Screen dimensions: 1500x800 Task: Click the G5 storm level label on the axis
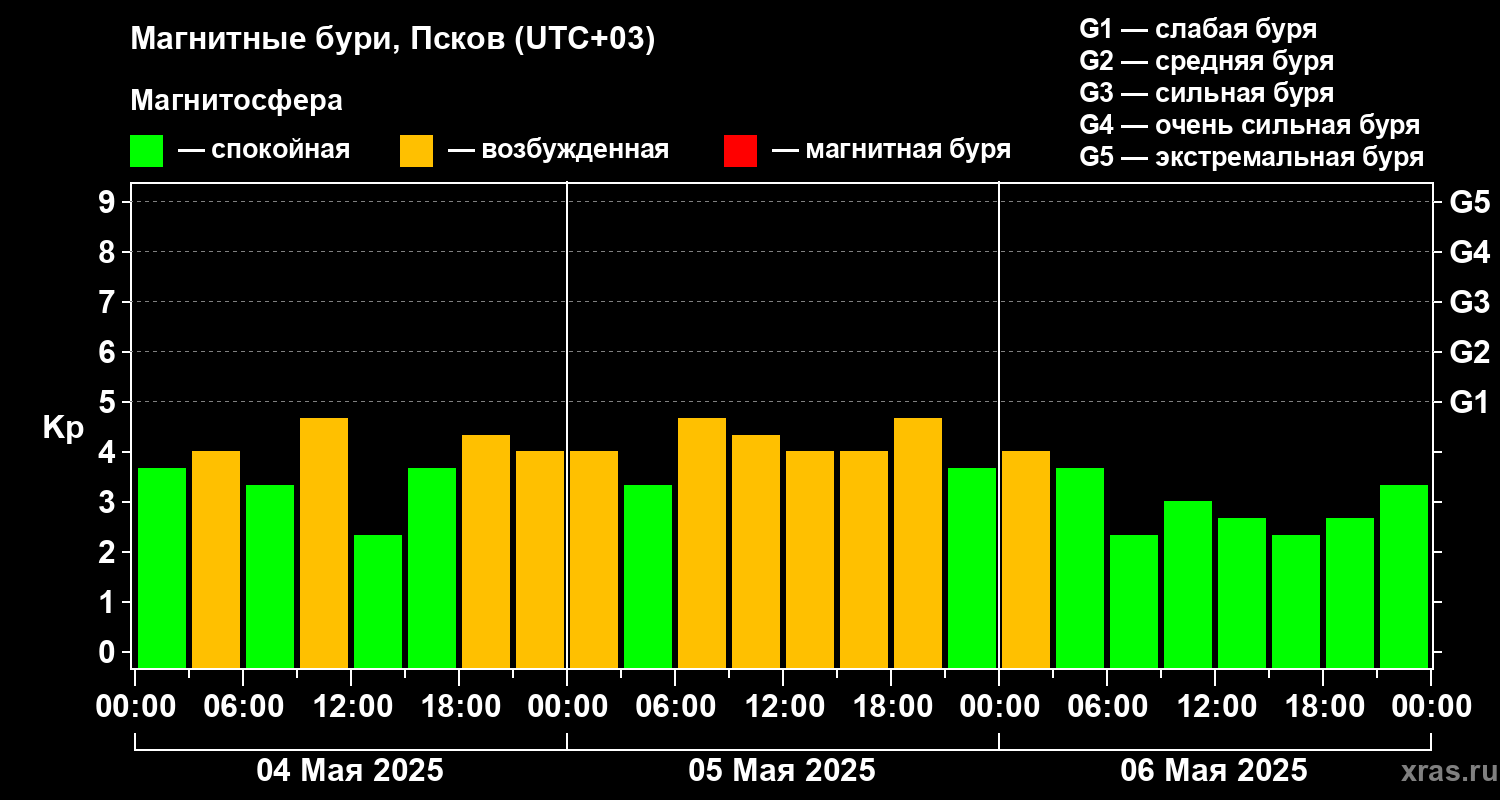pos(1469,202)
